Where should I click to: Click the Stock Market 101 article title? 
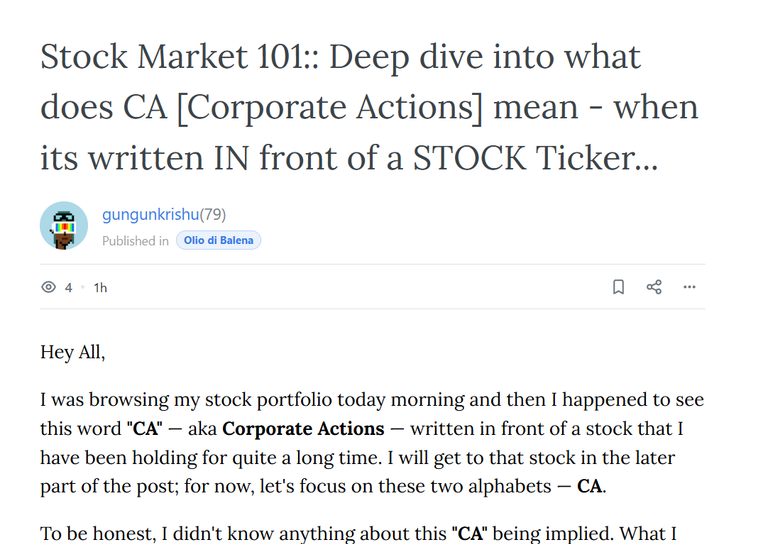(x=369, y=107)
